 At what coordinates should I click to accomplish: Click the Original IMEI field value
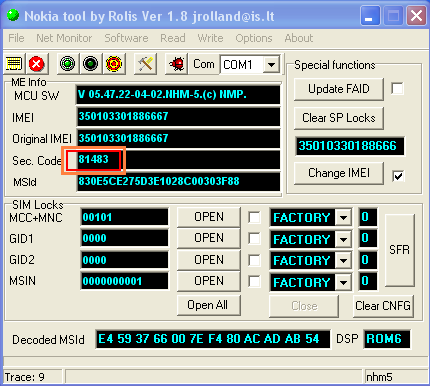pyautogui.click(x=178, y=139)
